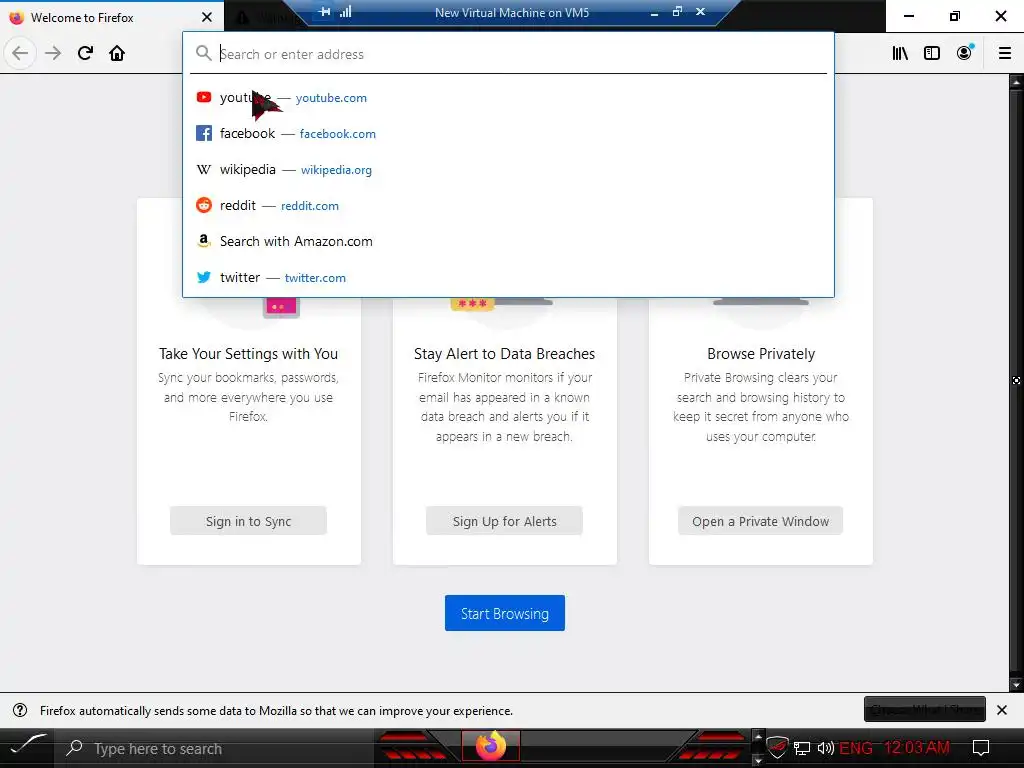Close the Welcome to Firefox tab

coord(207,17)
